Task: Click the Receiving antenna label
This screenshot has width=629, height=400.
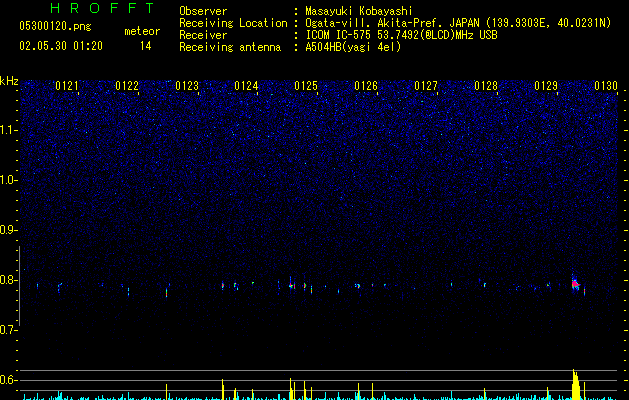Action: 230,47
